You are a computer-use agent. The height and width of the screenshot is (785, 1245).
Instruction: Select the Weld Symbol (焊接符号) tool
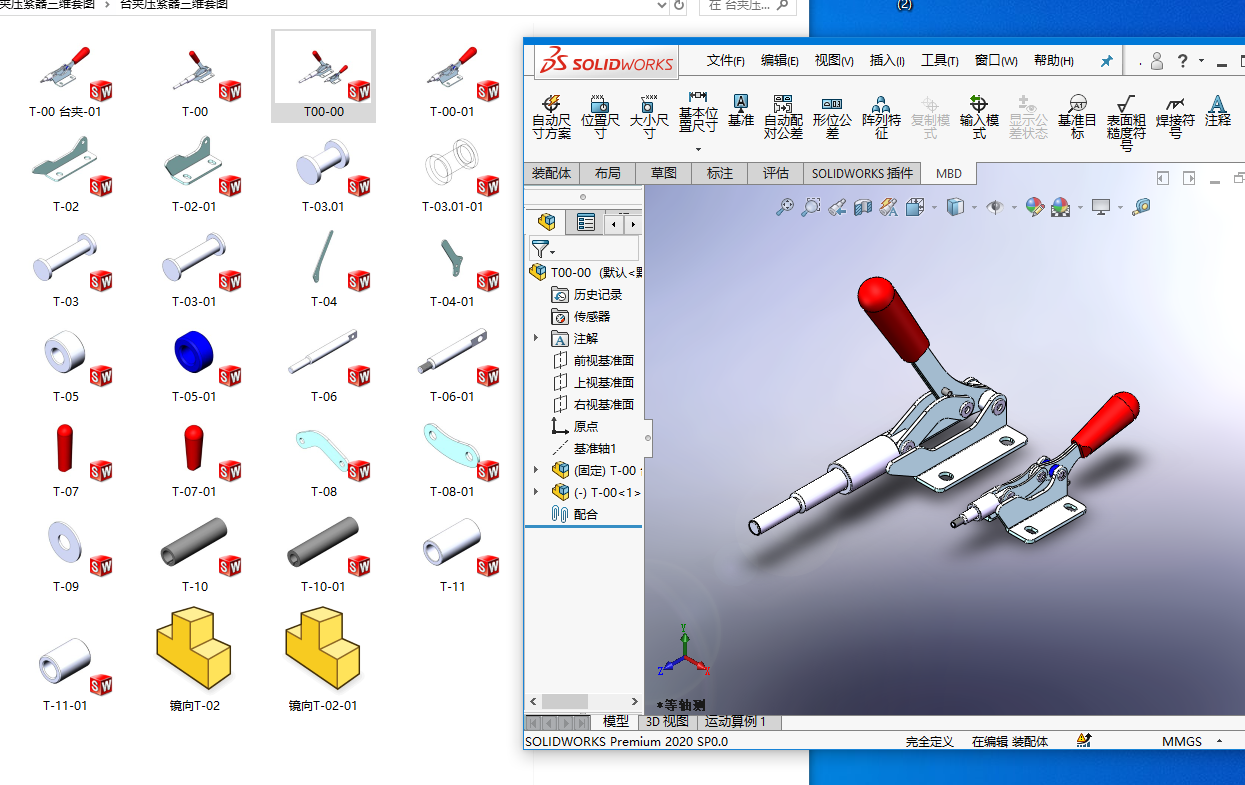click(1175, 117)
